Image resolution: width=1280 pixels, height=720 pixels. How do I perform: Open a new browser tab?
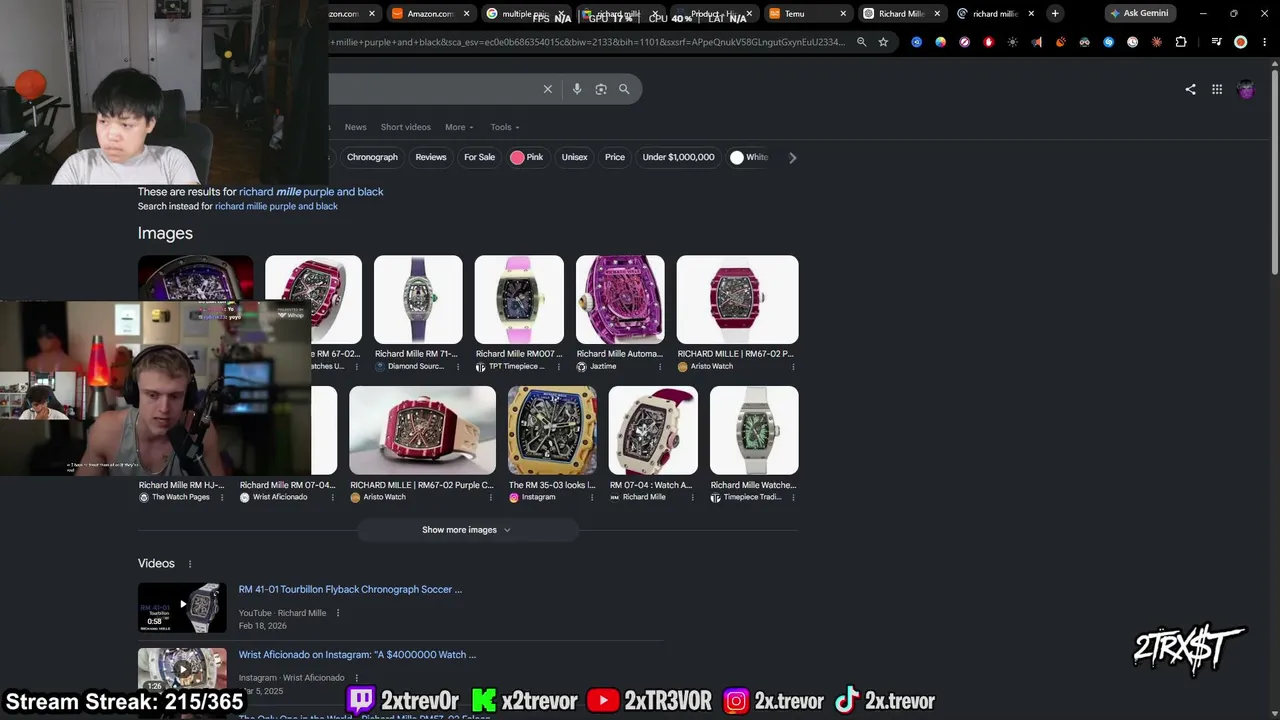click(1055, 13)
